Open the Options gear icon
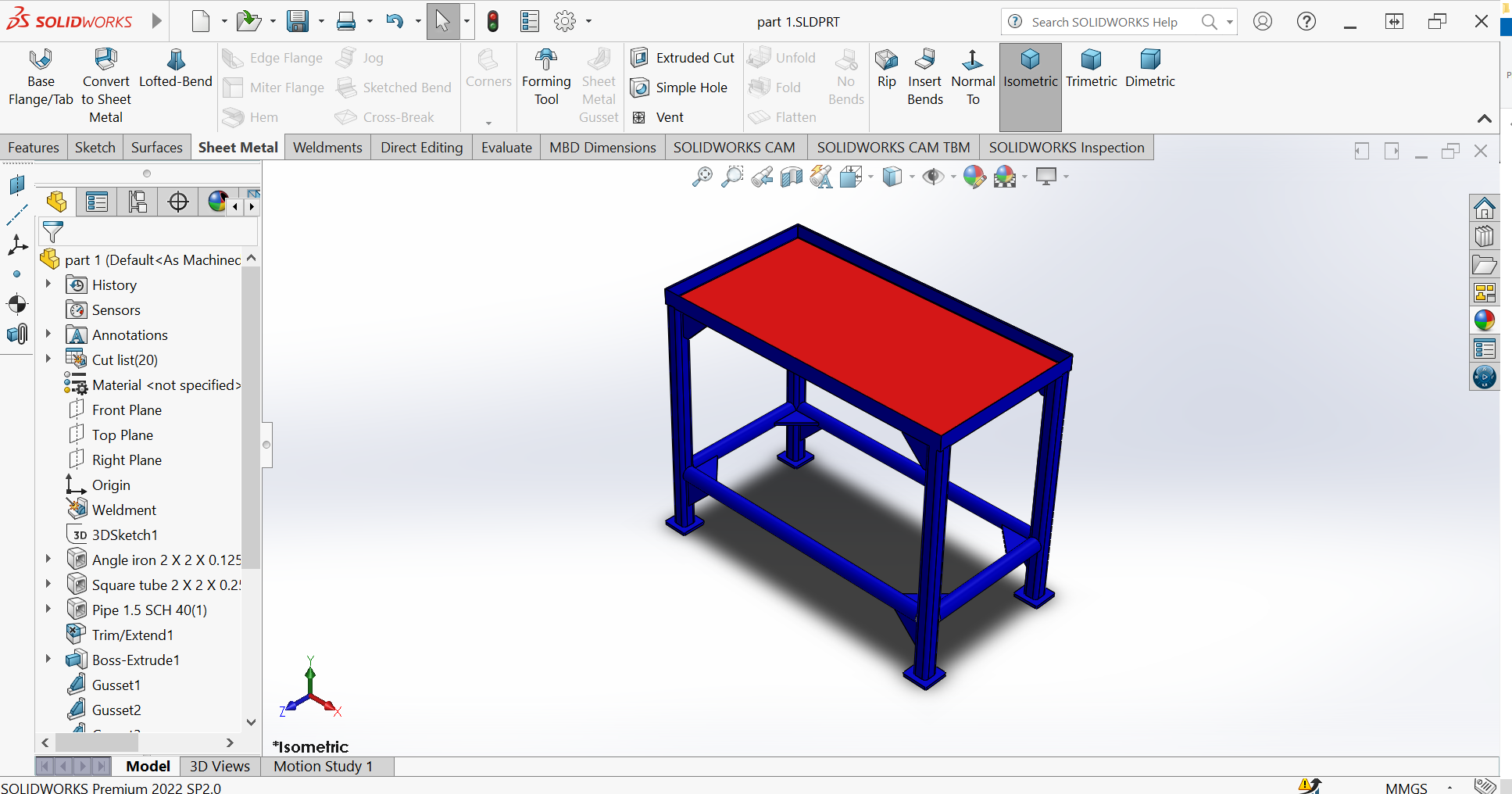The width and height of the screenshot is (1512, 794). (565, 21)
